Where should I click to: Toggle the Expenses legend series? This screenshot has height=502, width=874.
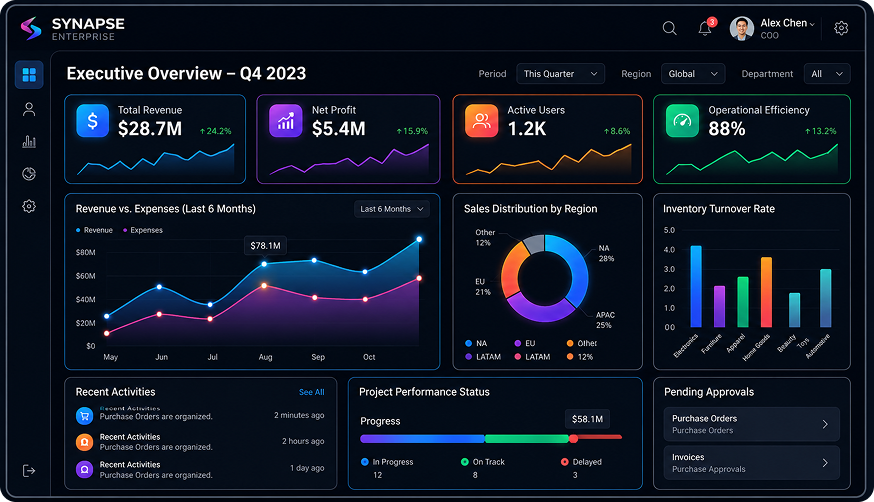tap(143, 230)
